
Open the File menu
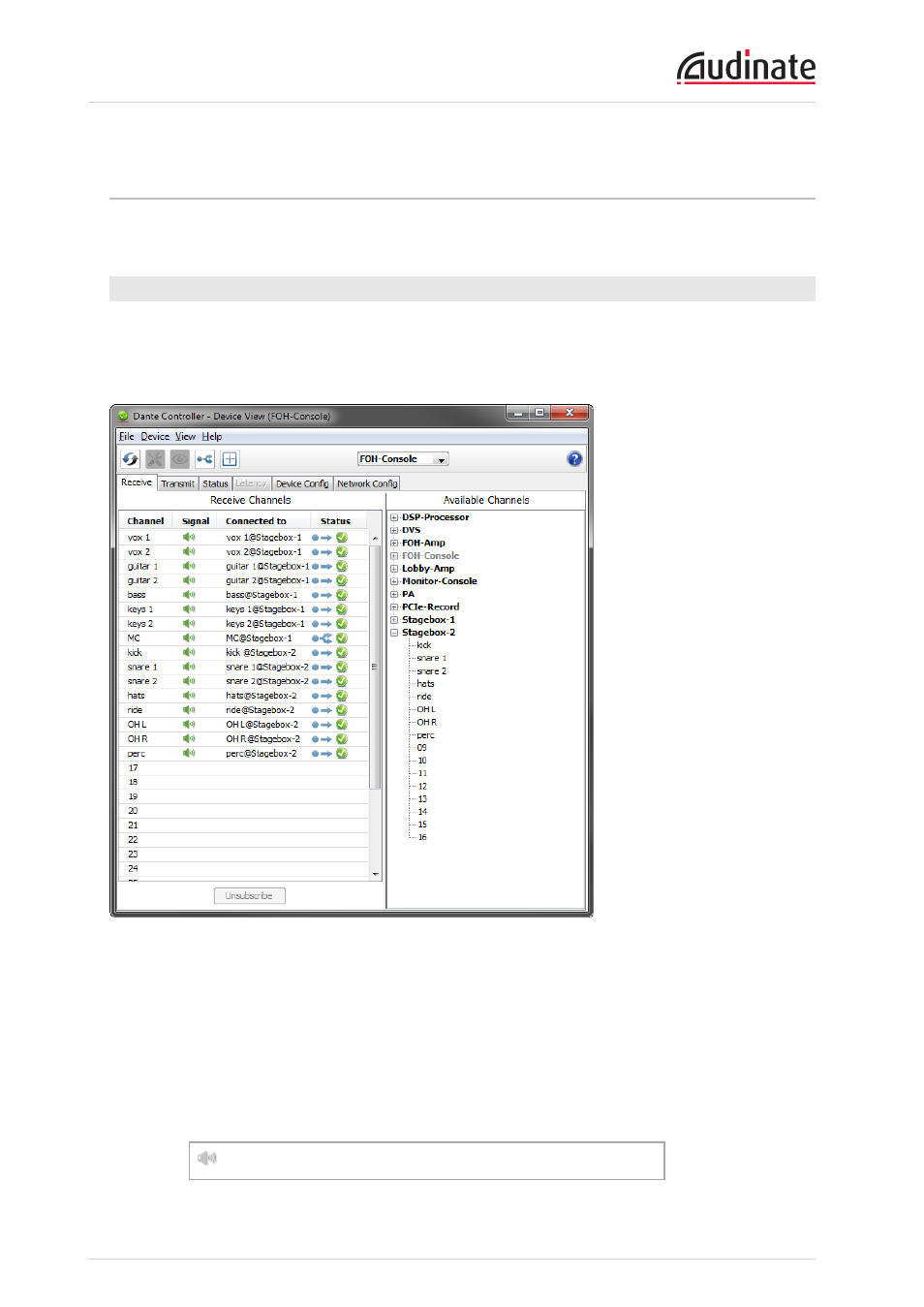pyautogui.click(x=127, y=437)
